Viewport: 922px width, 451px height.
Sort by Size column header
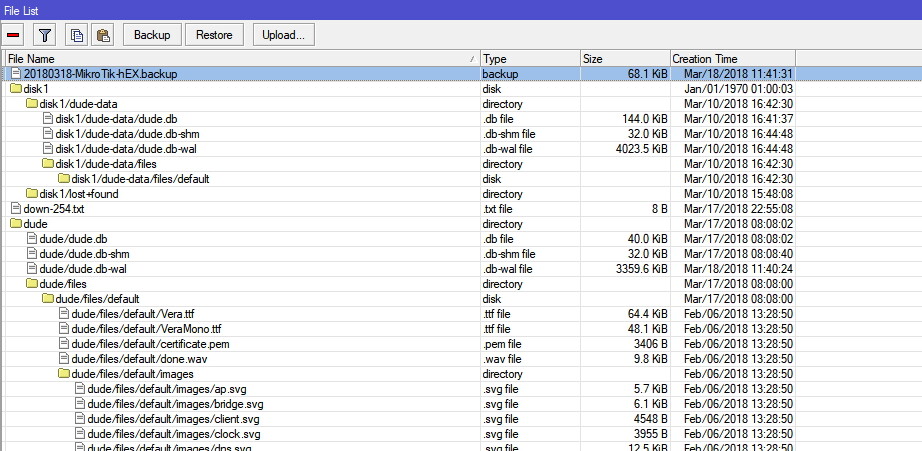626,59
